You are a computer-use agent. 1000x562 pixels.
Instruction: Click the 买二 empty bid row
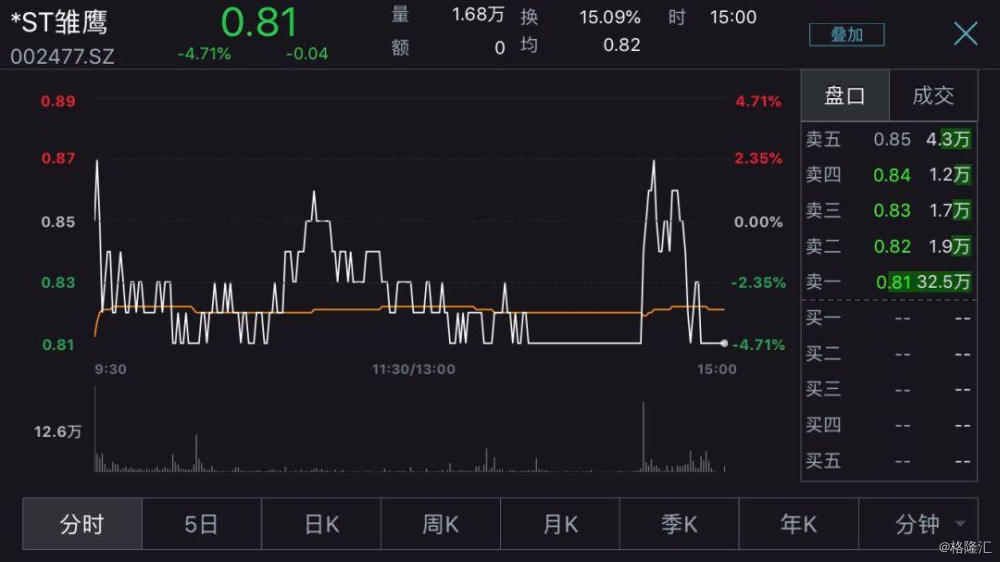pyautogui.click(x=888, y=353)
